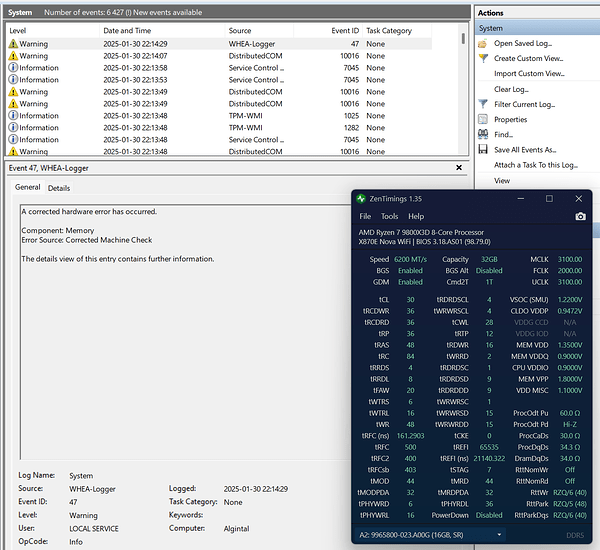Select Import Custom View action
The height and width of the screenshot is (550, 600).
pos(529,73)
